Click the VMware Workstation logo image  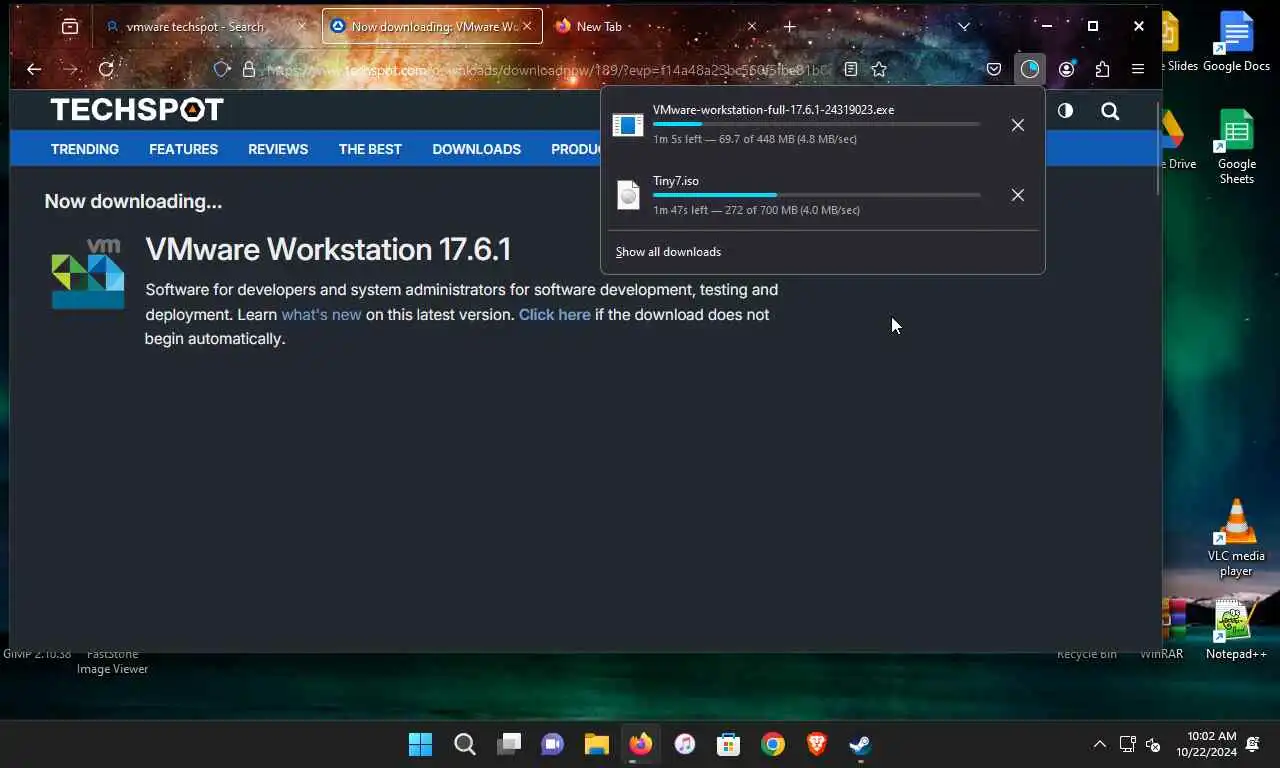click(88, 274)
